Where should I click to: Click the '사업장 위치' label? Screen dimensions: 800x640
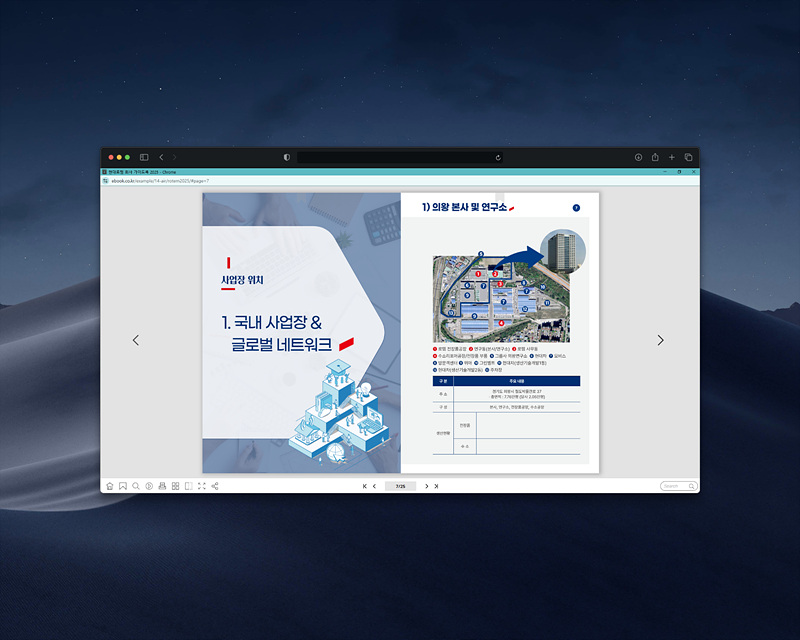tap(242, 280)
